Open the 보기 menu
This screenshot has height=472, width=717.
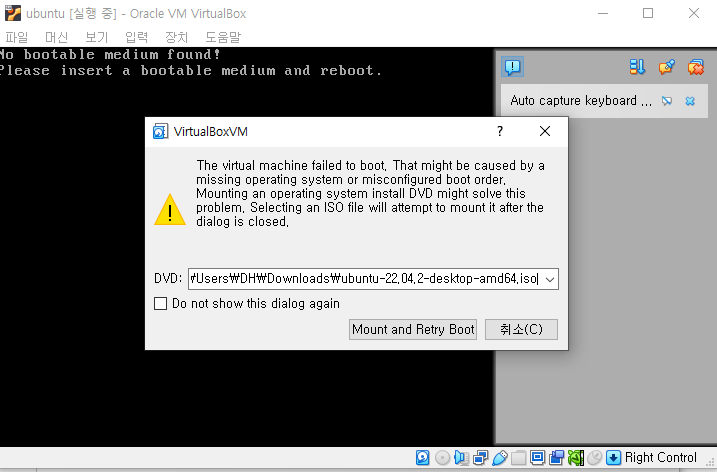tap(96, 37)
